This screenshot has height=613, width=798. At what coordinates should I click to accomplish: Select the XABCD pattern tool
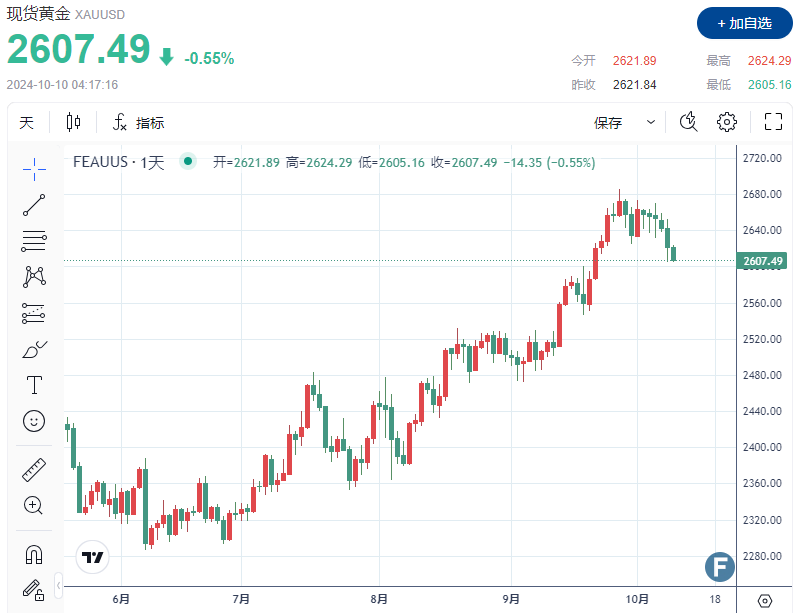point(34,276)
